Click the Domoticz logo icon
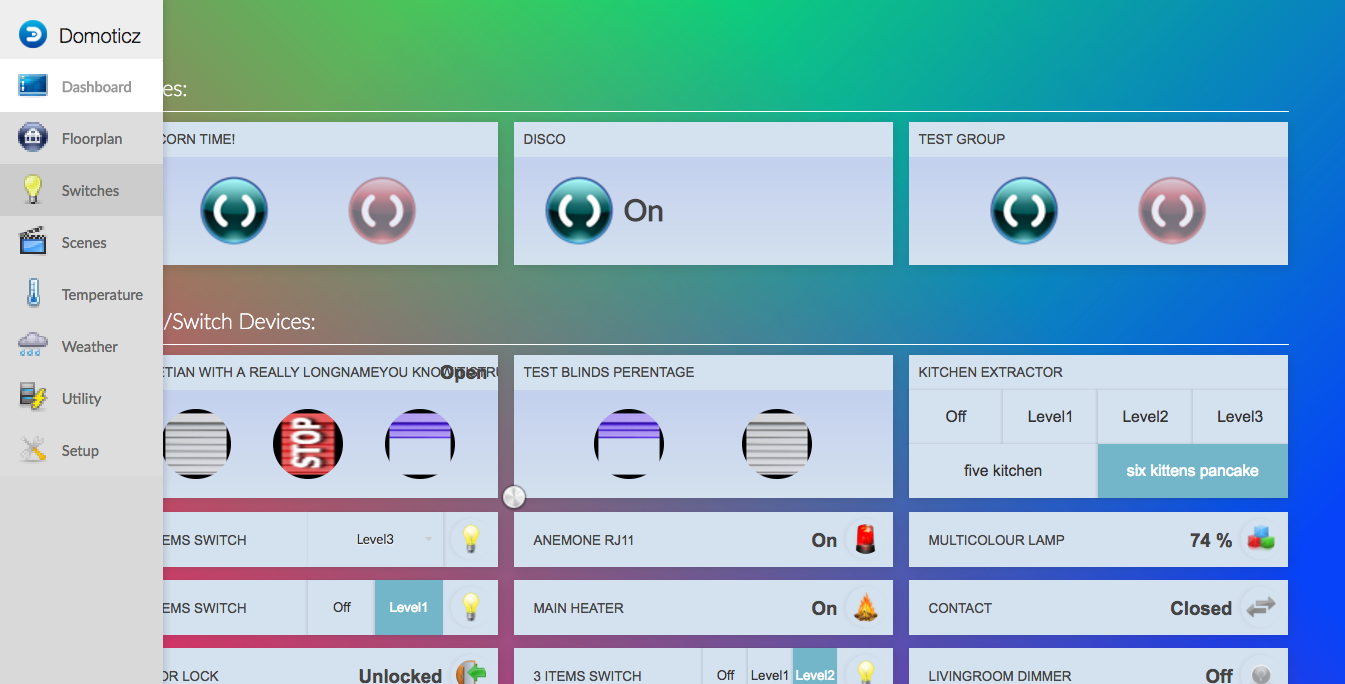 click(33, 35)
